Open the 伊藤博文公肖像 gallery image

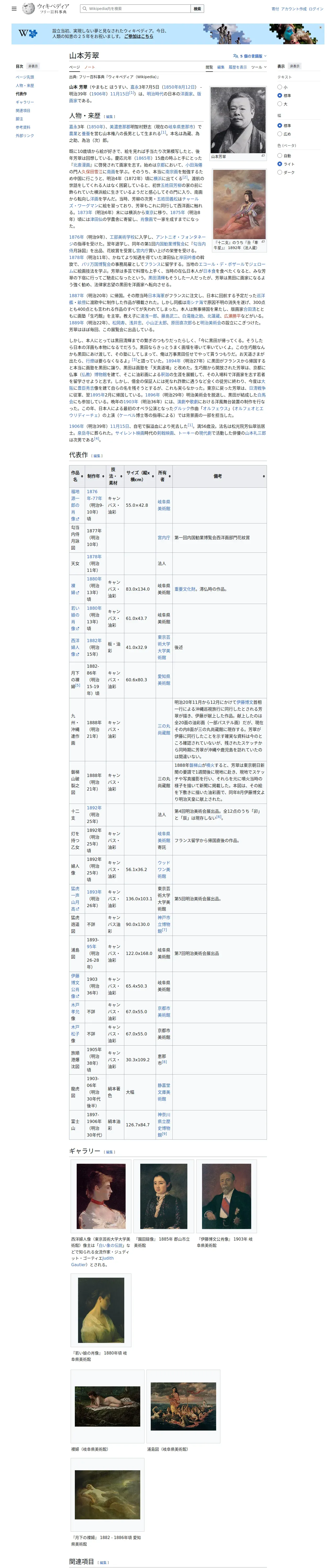pyautogui.click(x=226, y=1197)
